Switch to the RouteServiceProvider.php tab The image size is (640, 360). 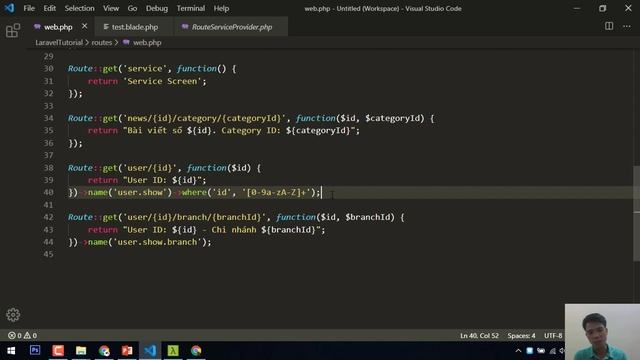(x=231, y=27)
